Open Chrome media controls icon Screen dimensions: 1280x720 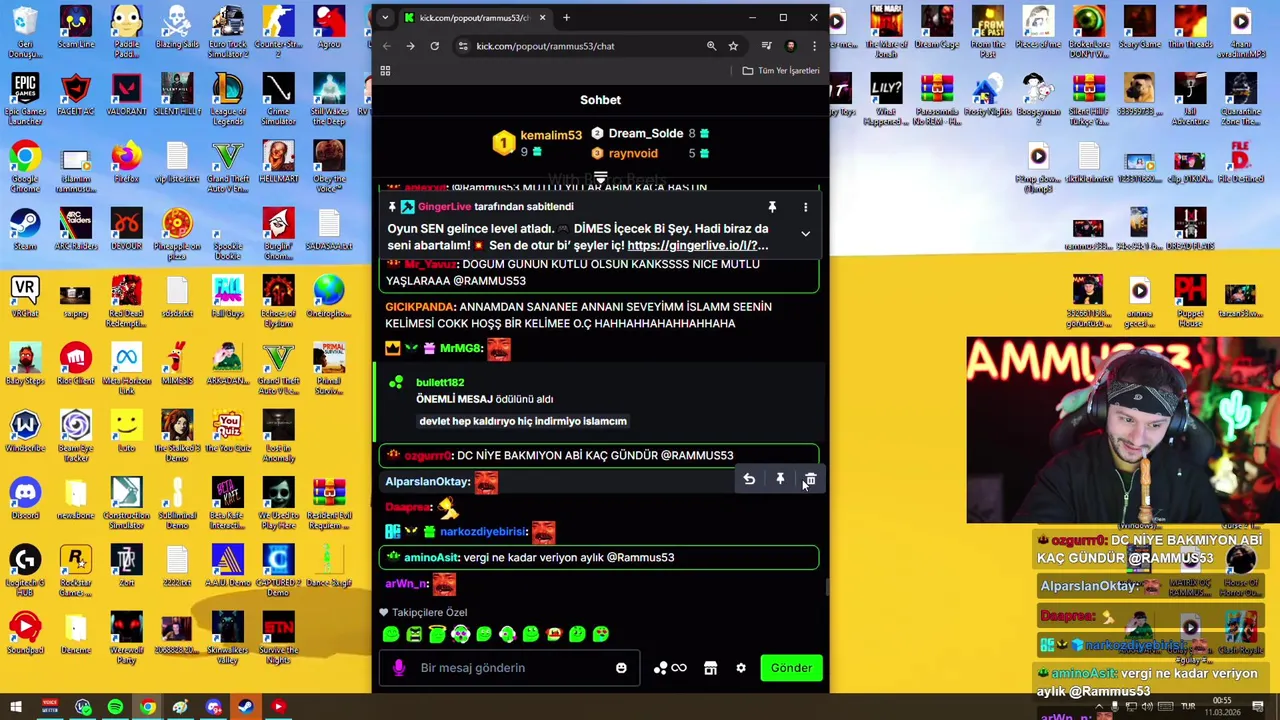[x=766, y=46]
